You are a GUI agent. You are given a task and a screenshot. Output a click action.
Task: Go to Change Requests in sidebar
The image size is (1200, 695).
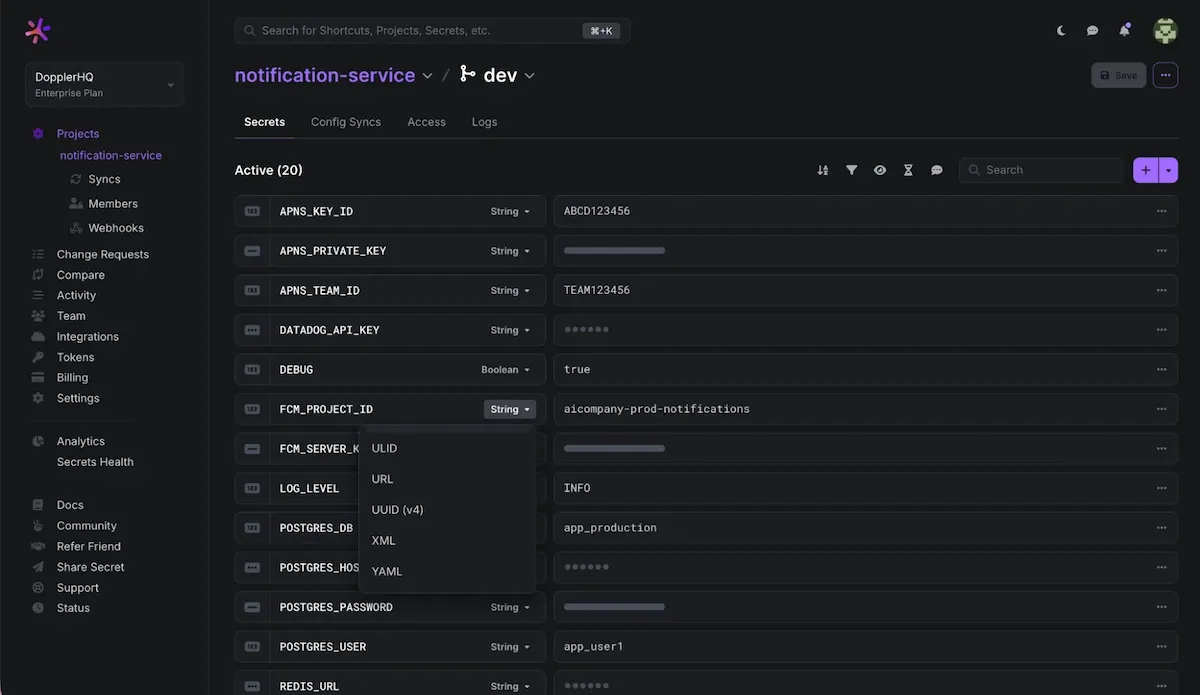tap(102, 254)
